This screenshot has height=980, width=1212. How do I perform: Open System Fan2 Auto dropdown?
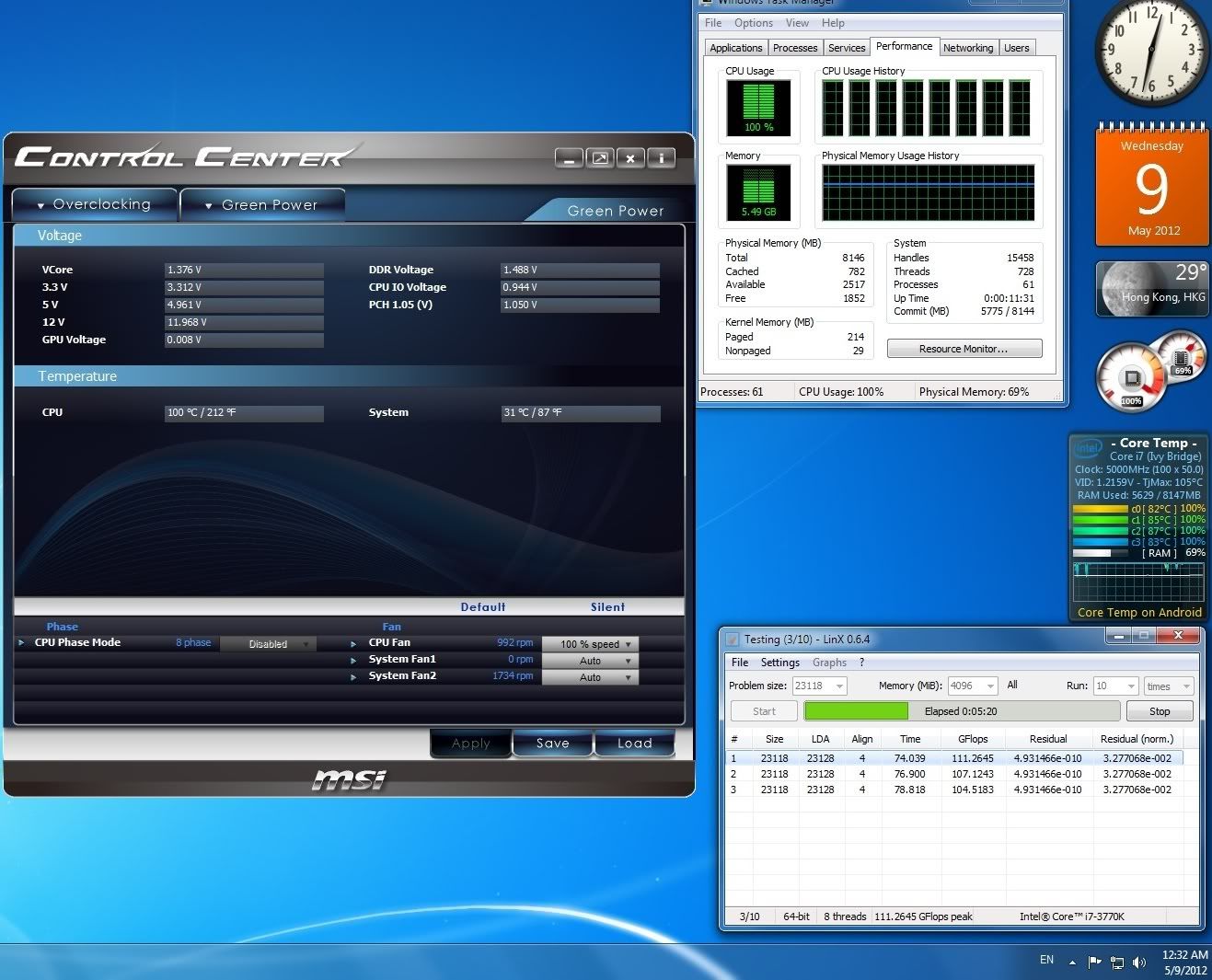pos(590,677)
